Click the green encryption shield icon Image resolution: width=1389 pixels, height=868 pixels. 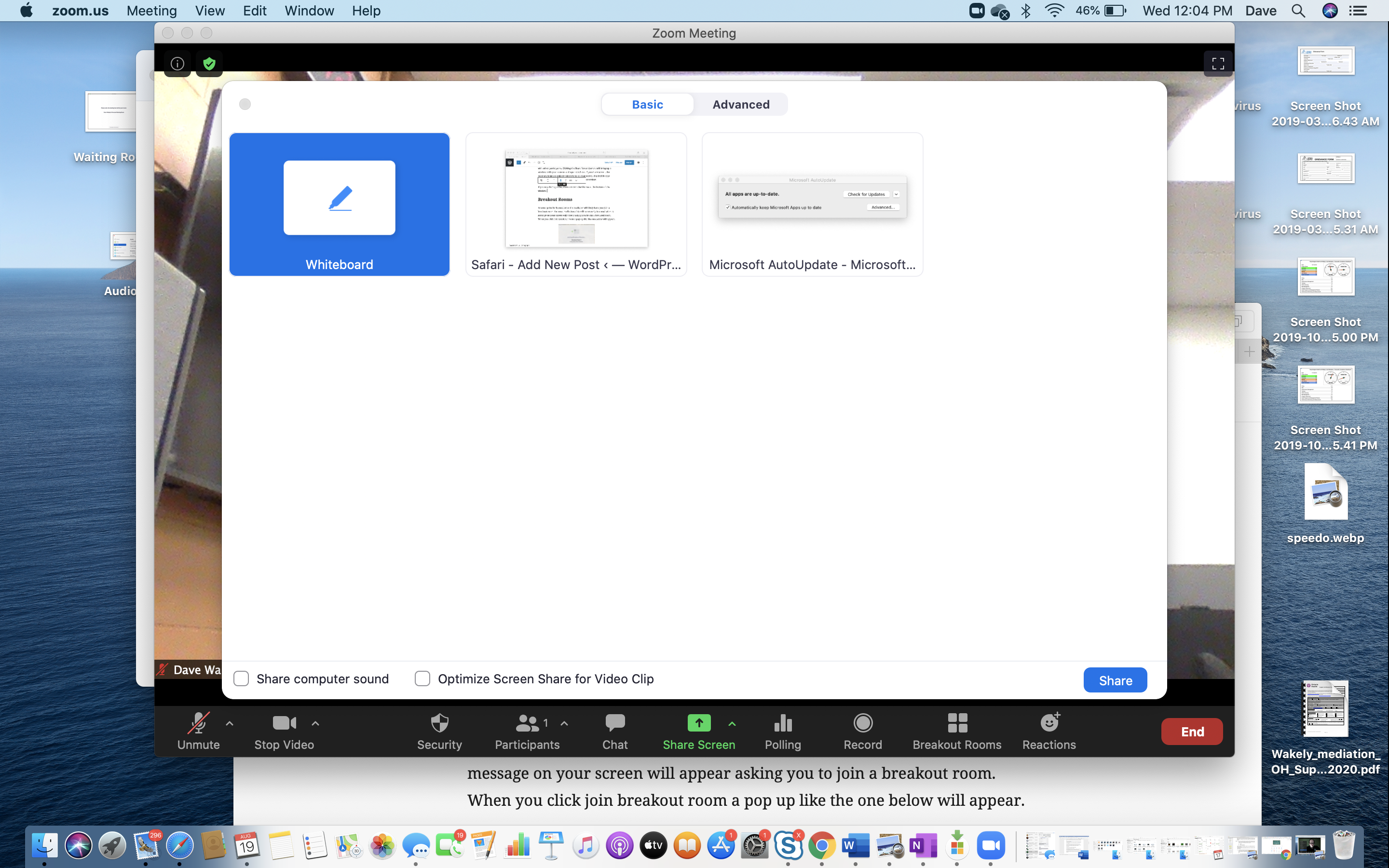pyautogui.click(x=209, y=63)
